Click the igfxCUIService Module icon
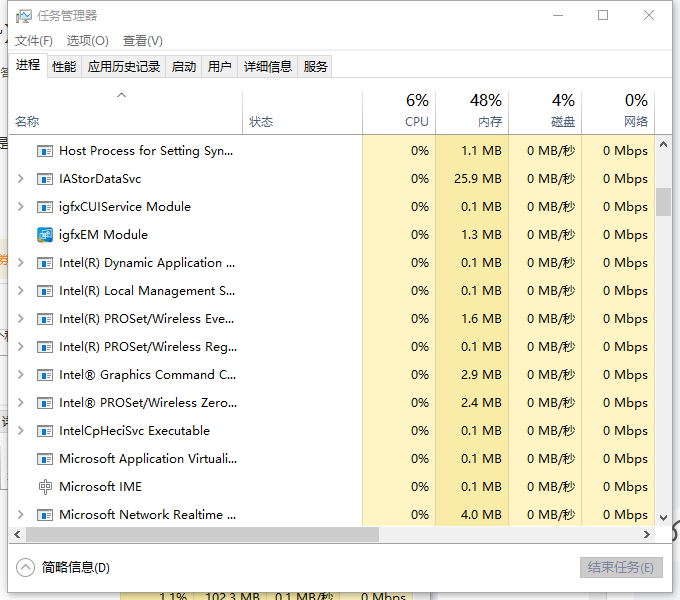Screen dimensions: 680x600 click(45, 207)
